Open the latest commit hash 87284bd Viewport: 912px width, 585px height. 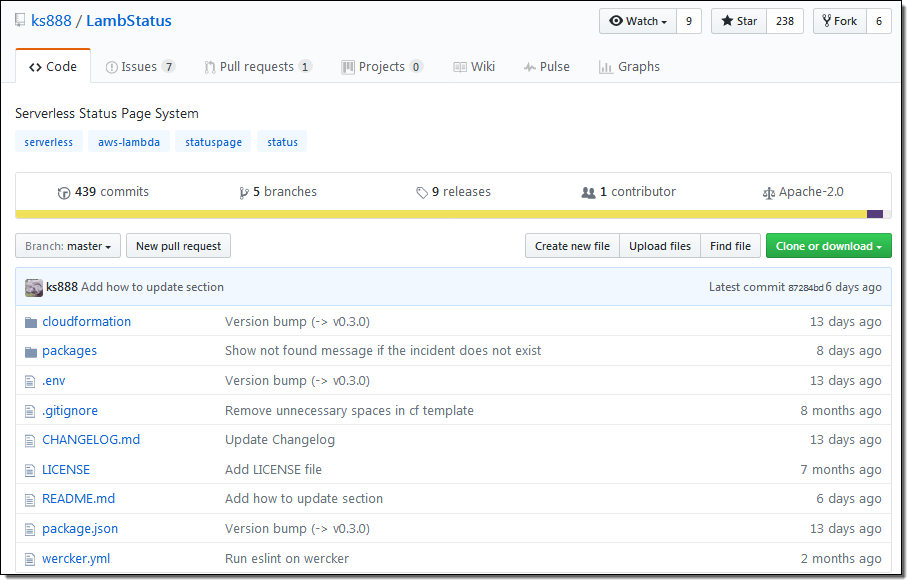pyautogui.click(x=806, y=288)
